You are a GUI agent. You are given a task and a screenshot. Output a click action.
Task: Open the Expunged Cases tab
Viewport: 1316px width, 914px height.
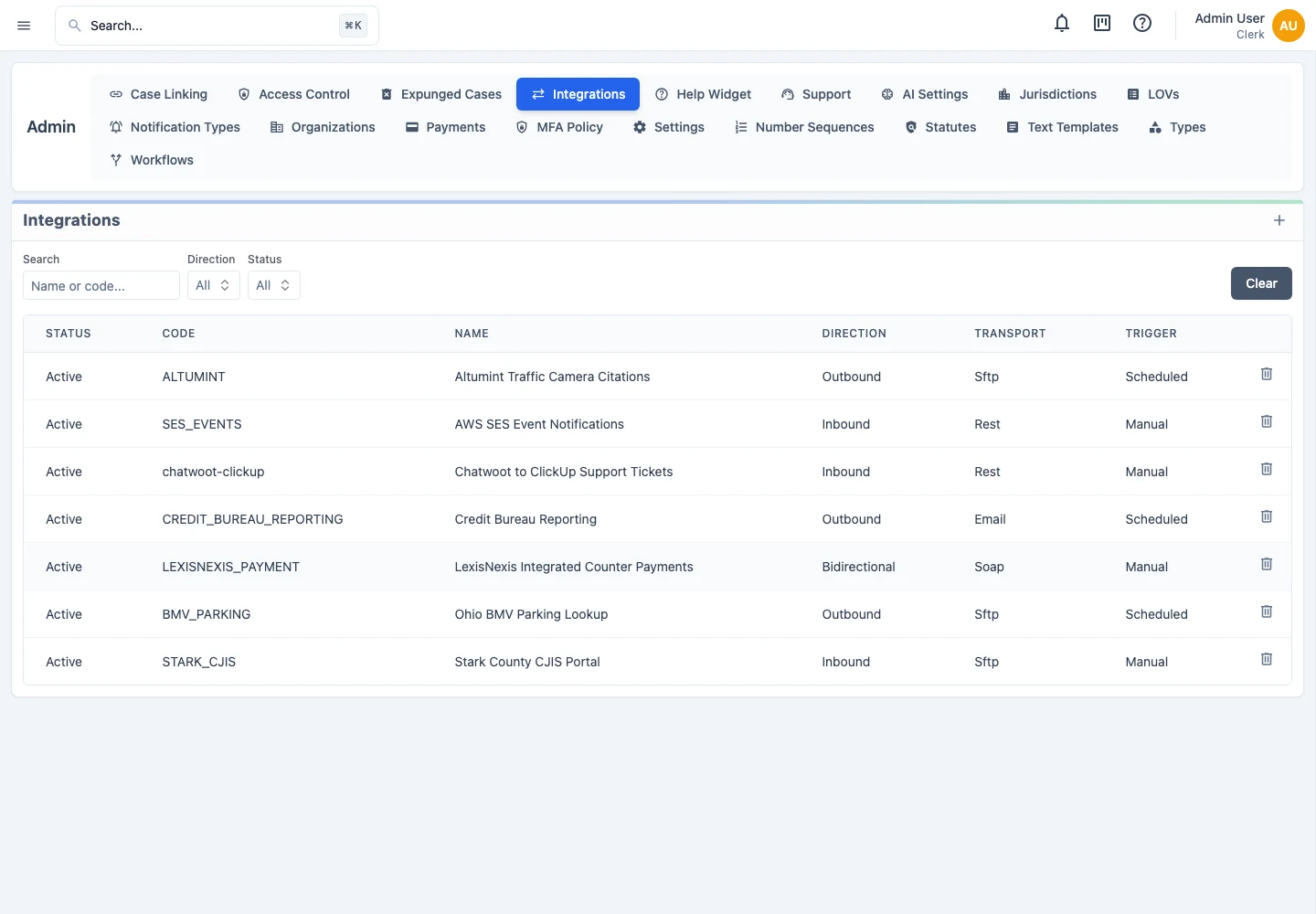coord(440,94)
